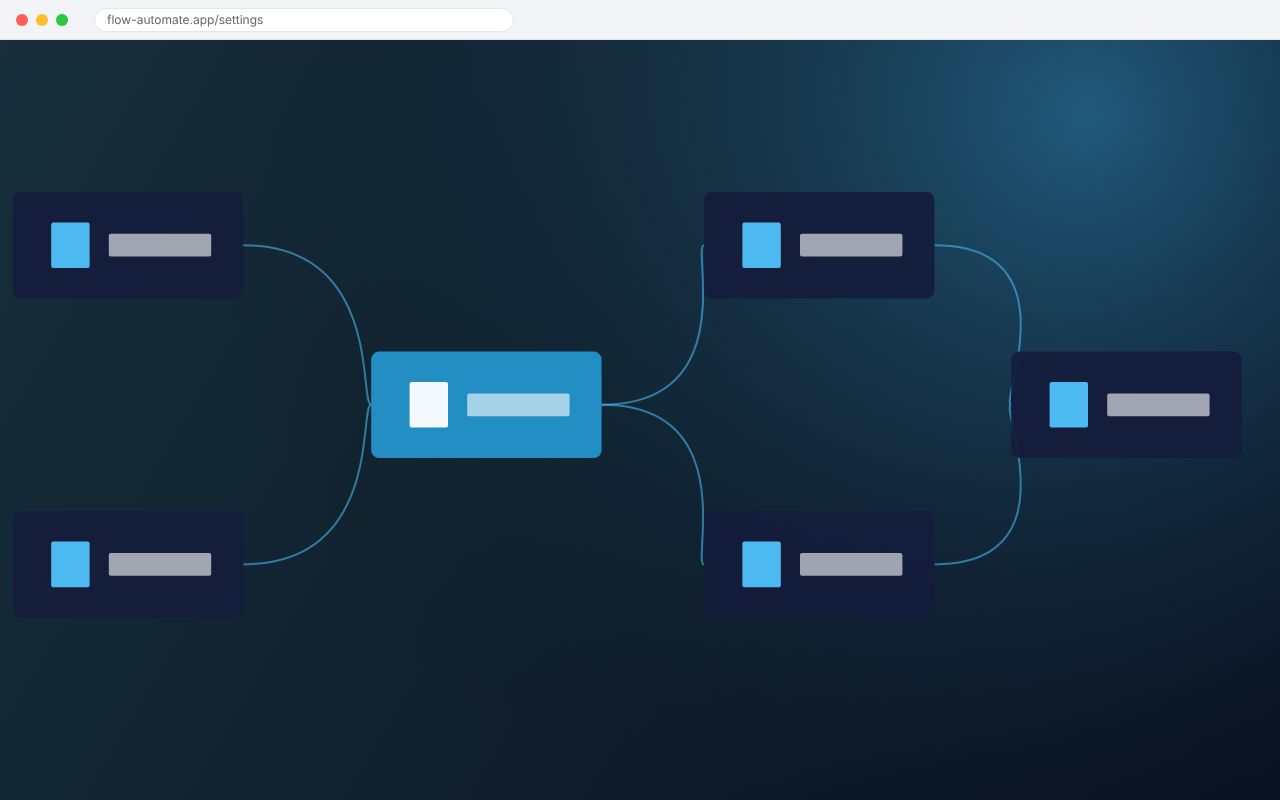Screen dimensions: 1280x800
Task: Select the icon of the final merge node at far right
Action: click(1069, 405)
